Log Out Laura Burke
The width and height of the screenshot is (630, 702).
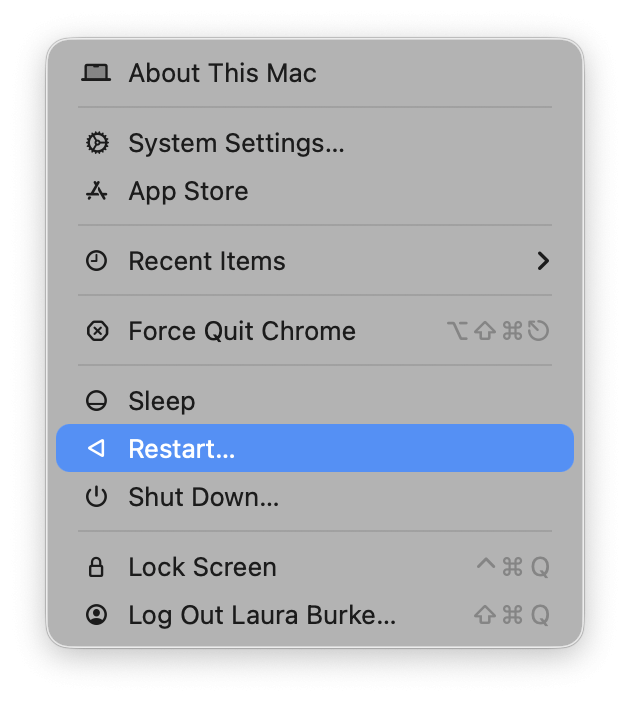pos(262,615)
